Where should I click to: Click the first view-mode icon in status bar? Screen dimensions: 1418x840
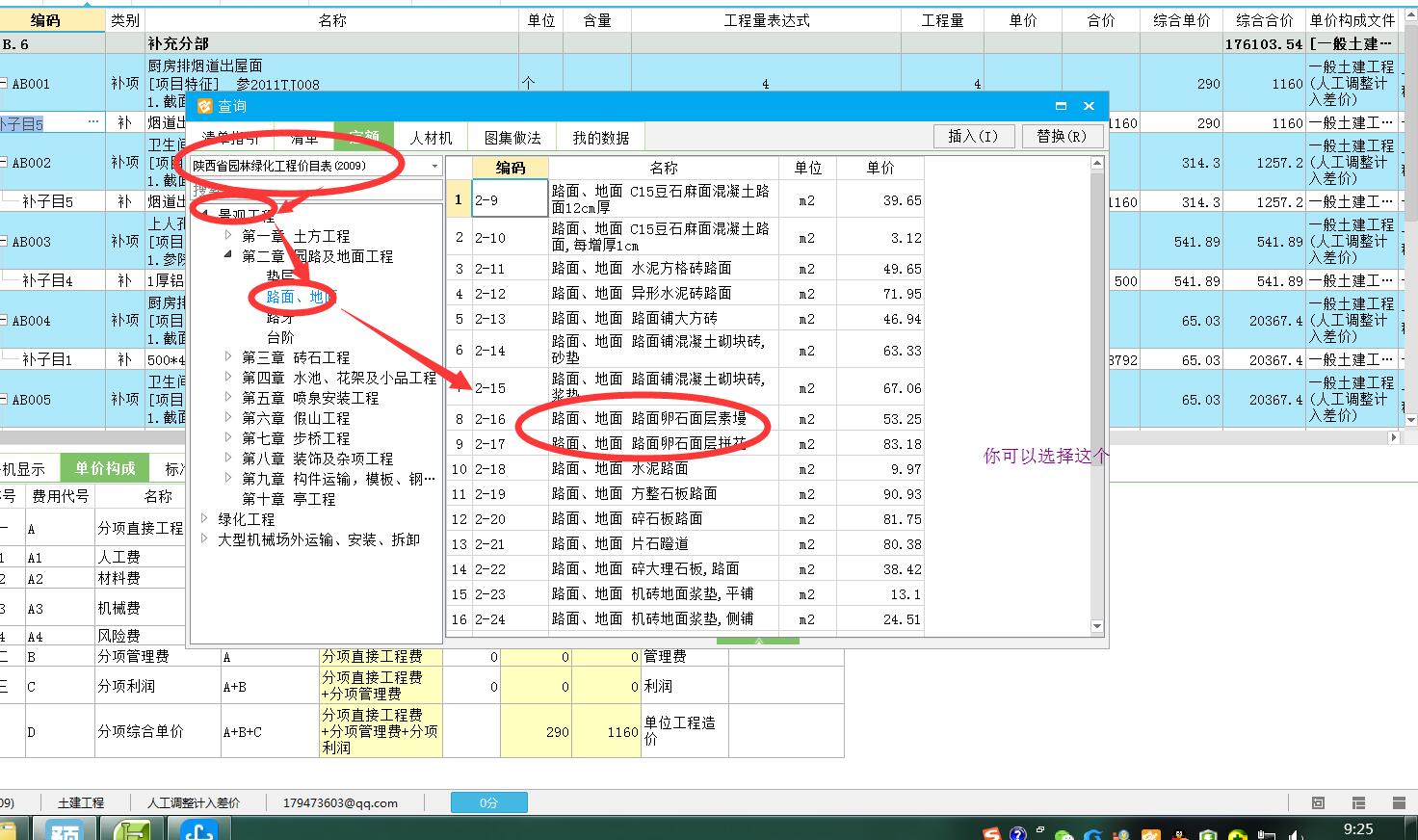click(1318, 802)
